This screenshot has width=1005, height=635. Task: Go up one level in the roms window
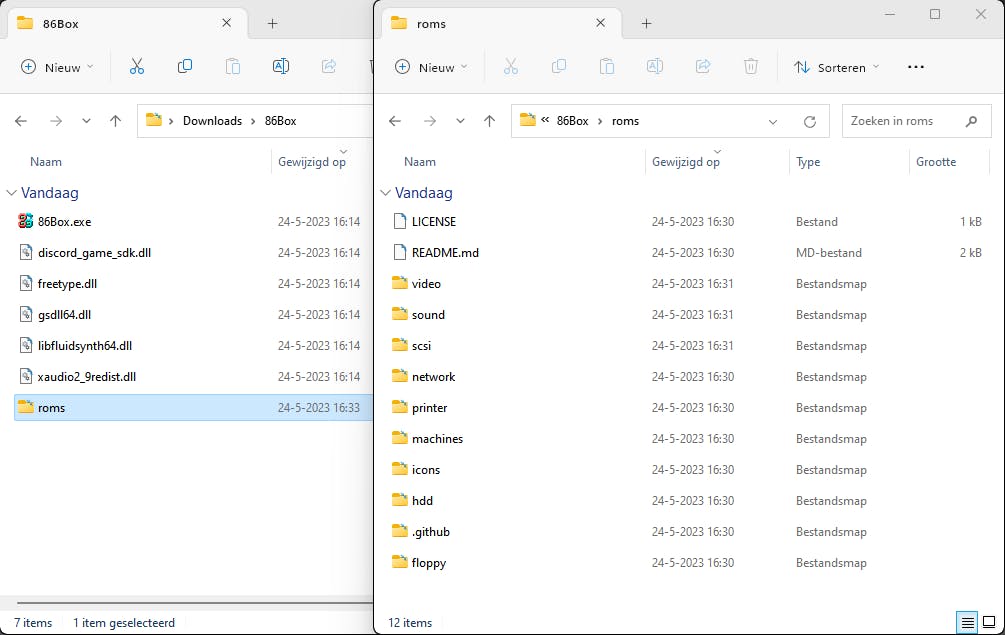[490, 121]
